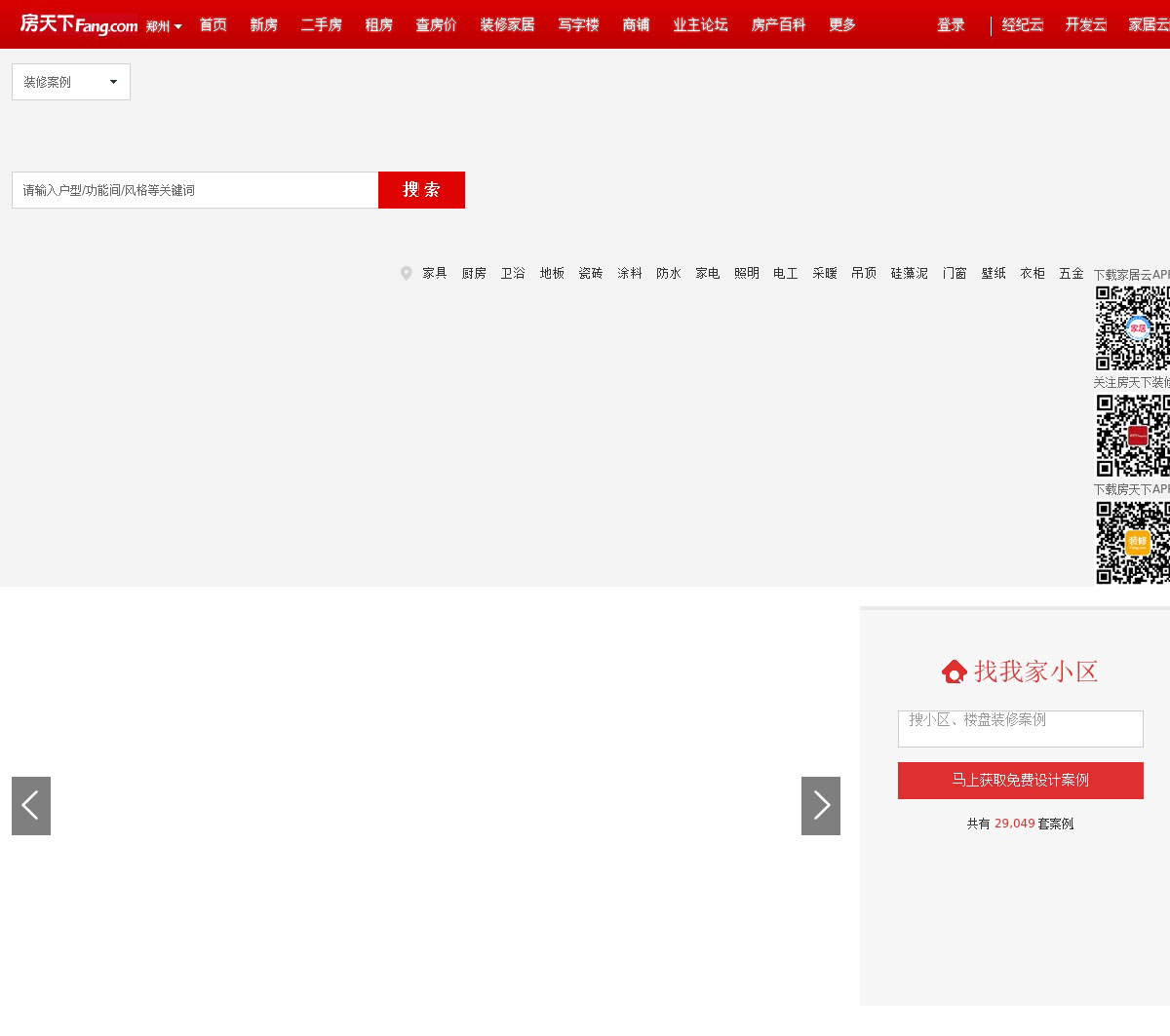Show next carousel slide arrow
This screenshot has width=1170, height=1036.
tap(821, 806)
